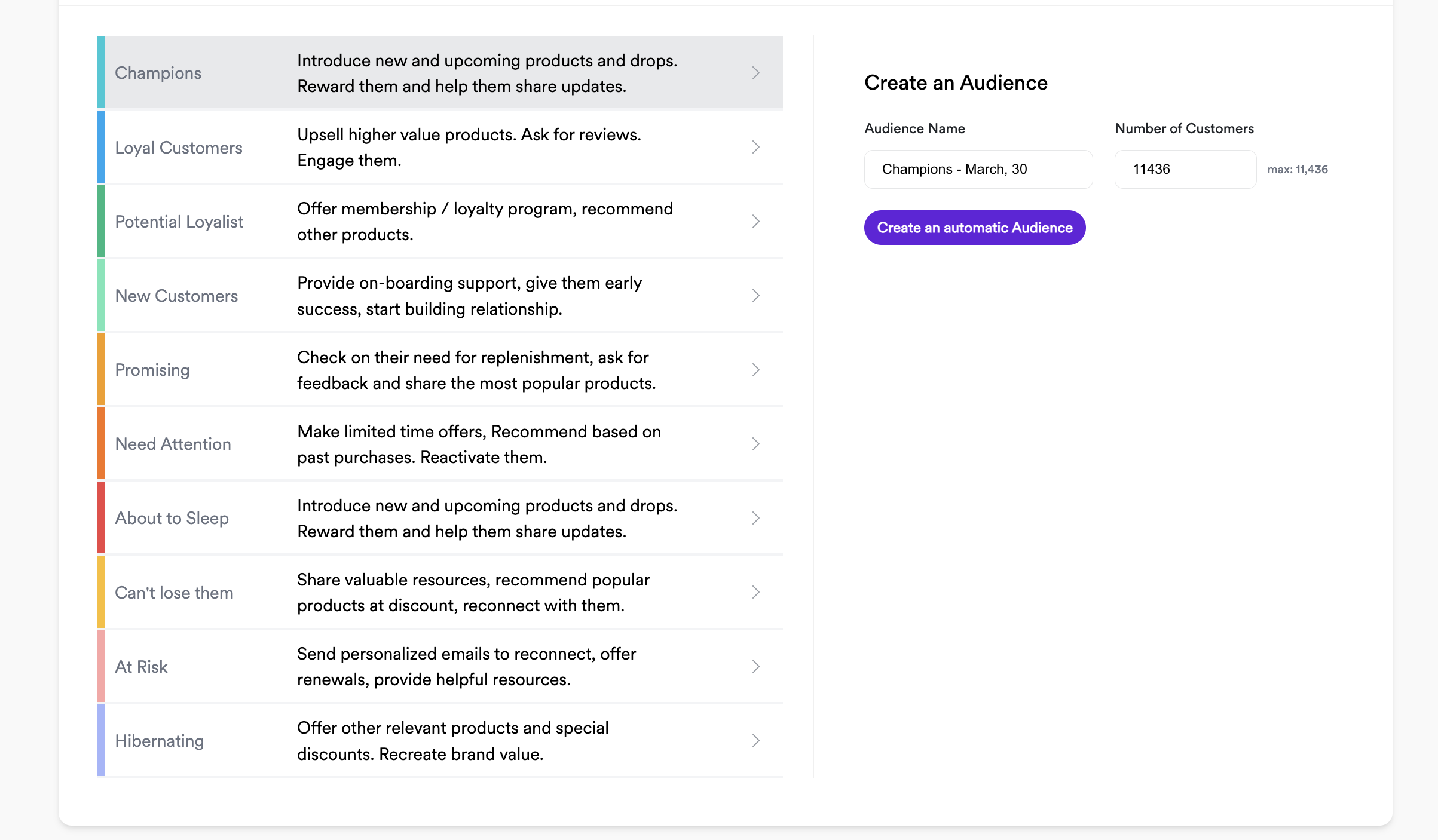Open the Hibernating segment chevron

[x=755, y=741]
